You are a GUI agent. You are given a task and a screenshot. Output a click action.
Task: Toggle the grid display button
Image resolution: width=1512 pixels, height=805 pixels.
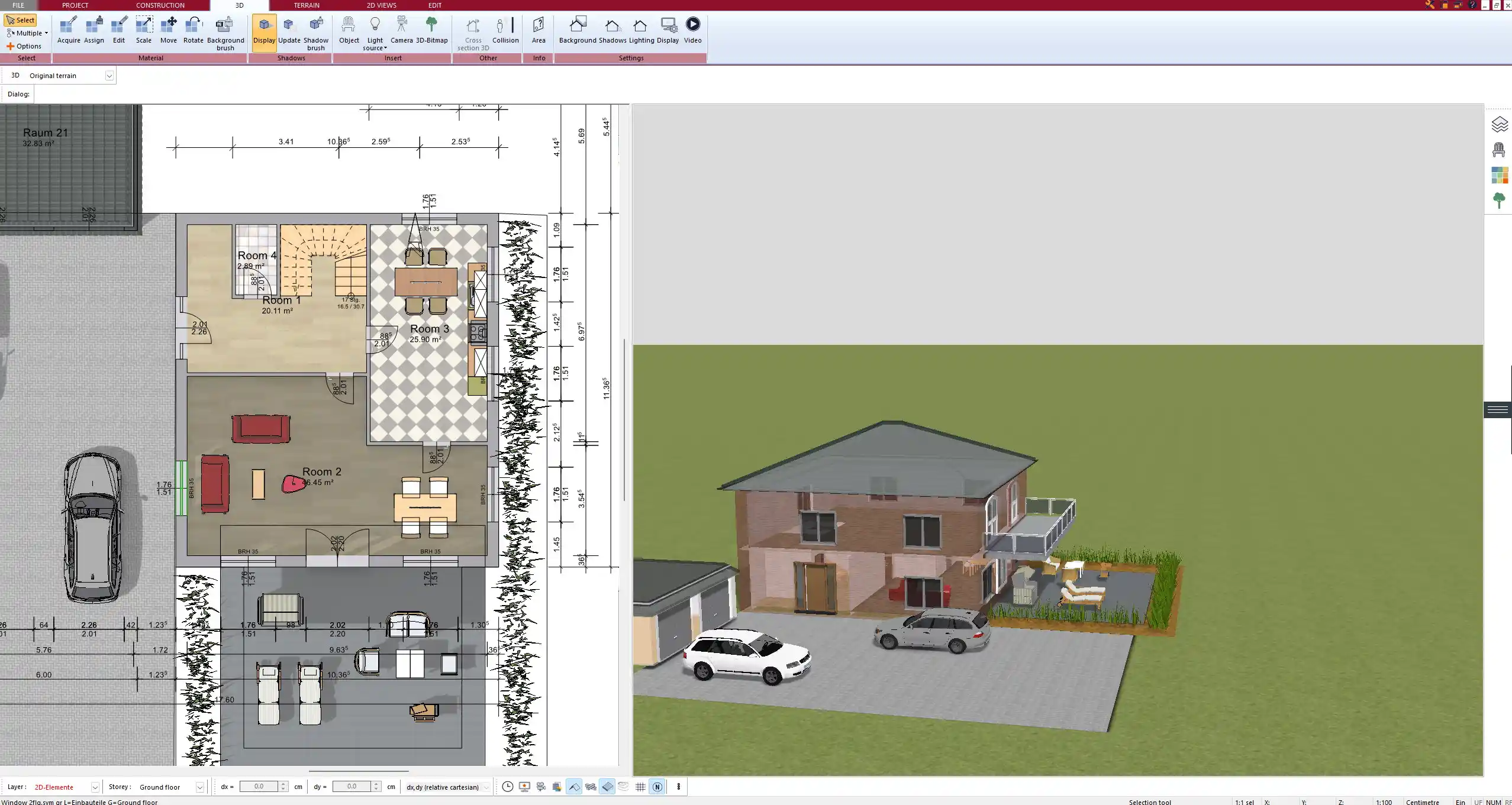click(x=640, y=787)
